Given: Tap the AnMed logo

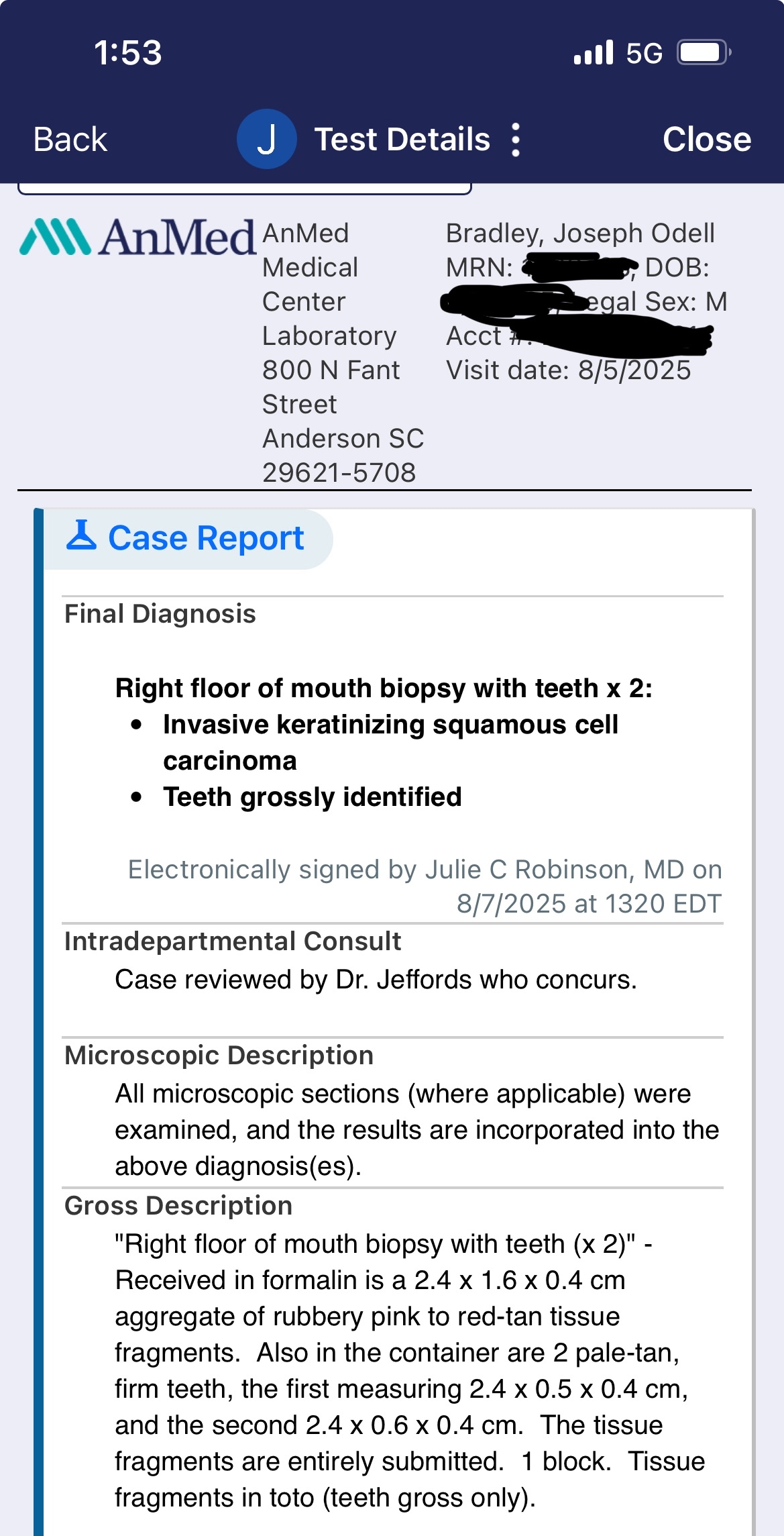Looking at the screenshot, I should coord(137,238).
